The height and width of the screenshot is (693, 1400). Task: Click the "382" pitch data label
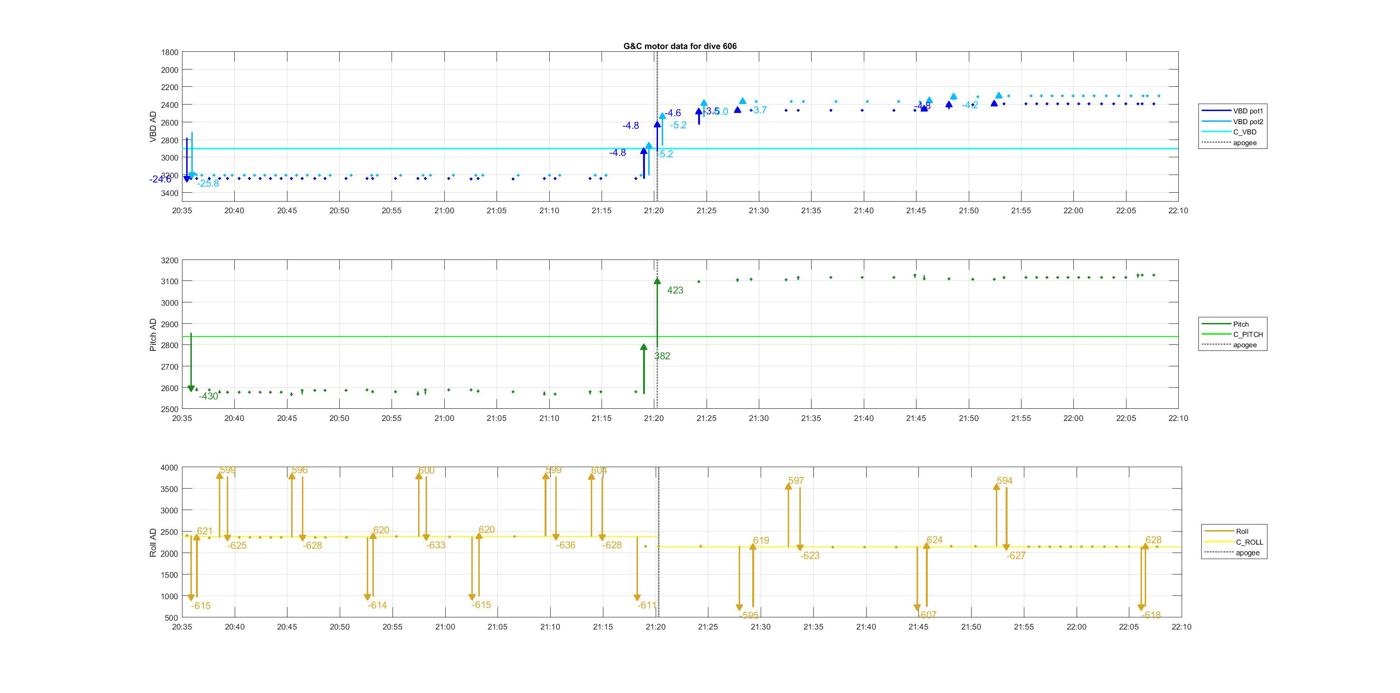point(662,356)
